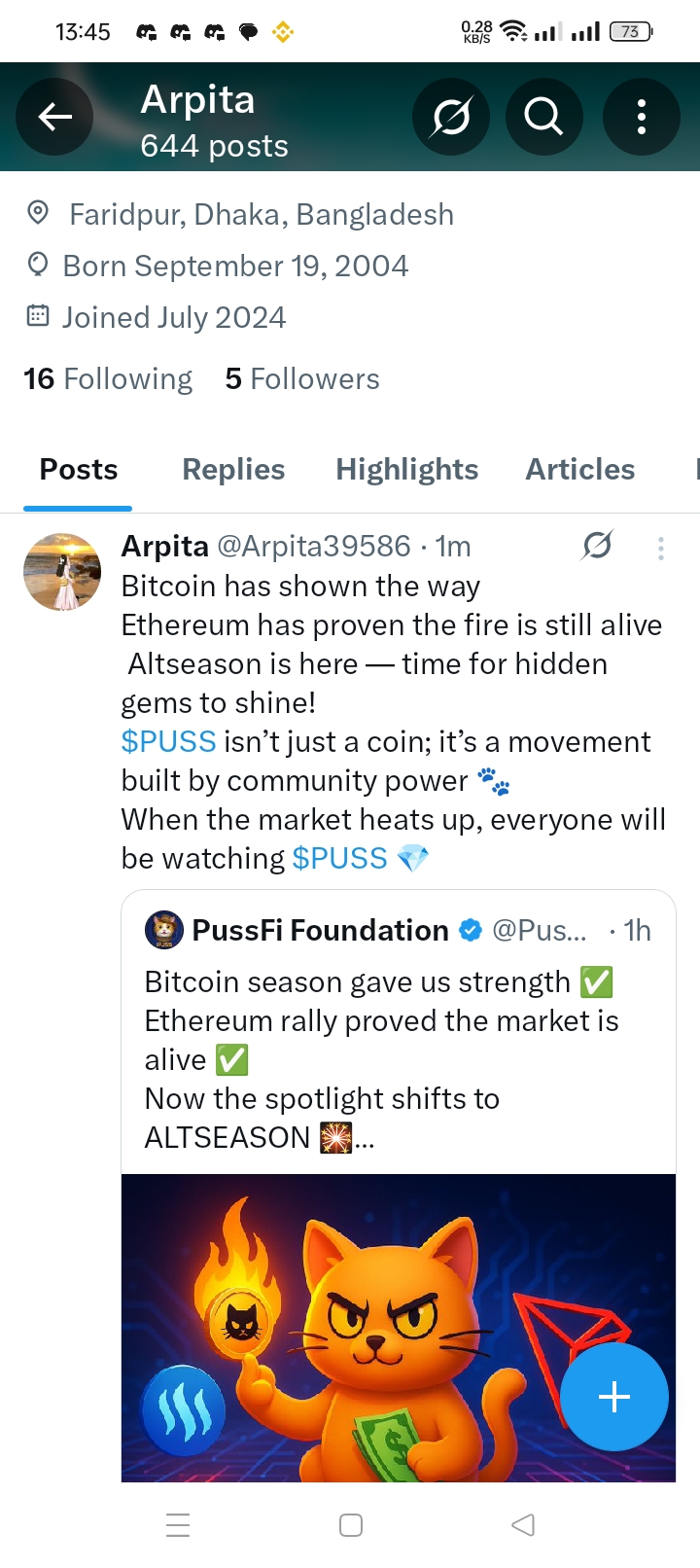Open the profile three-dot overflow menu

pos(641,117)
